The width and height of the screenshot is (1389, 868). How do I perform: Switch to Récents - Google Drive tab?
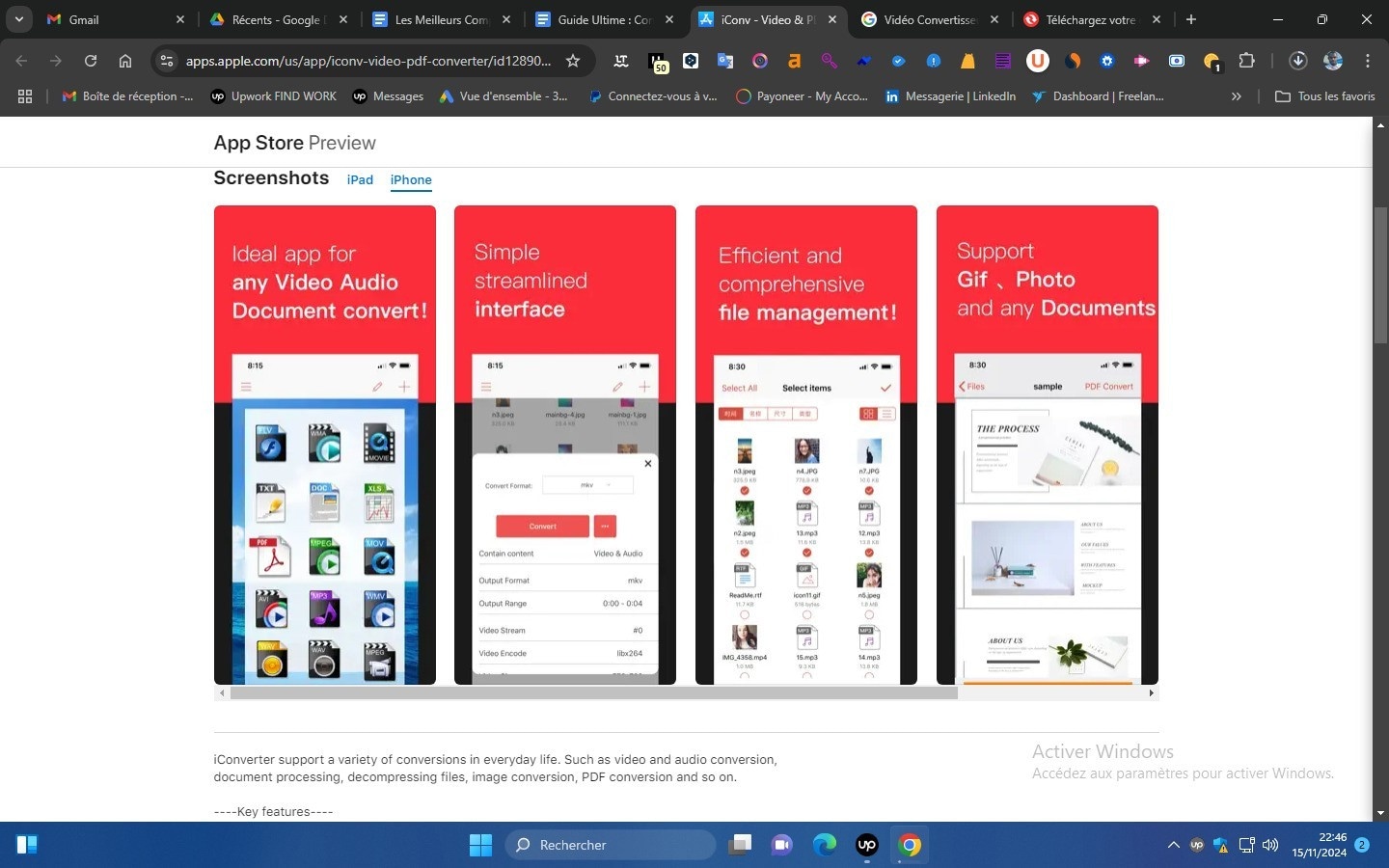pyautogui.click(x=279, y=19)
